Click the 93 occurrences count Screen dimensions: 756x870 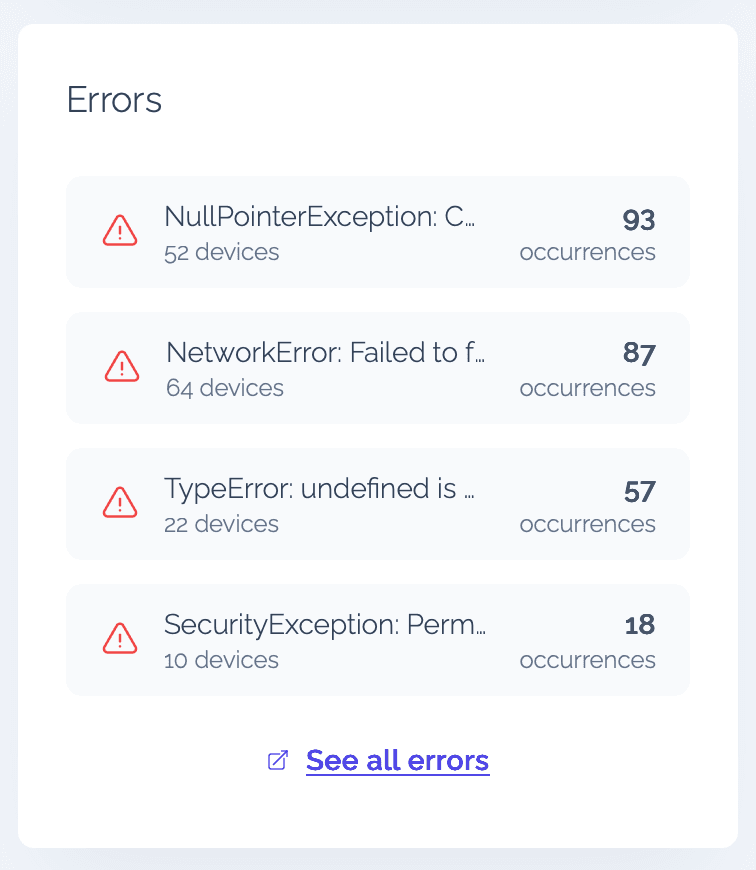[x=638, y=219]
